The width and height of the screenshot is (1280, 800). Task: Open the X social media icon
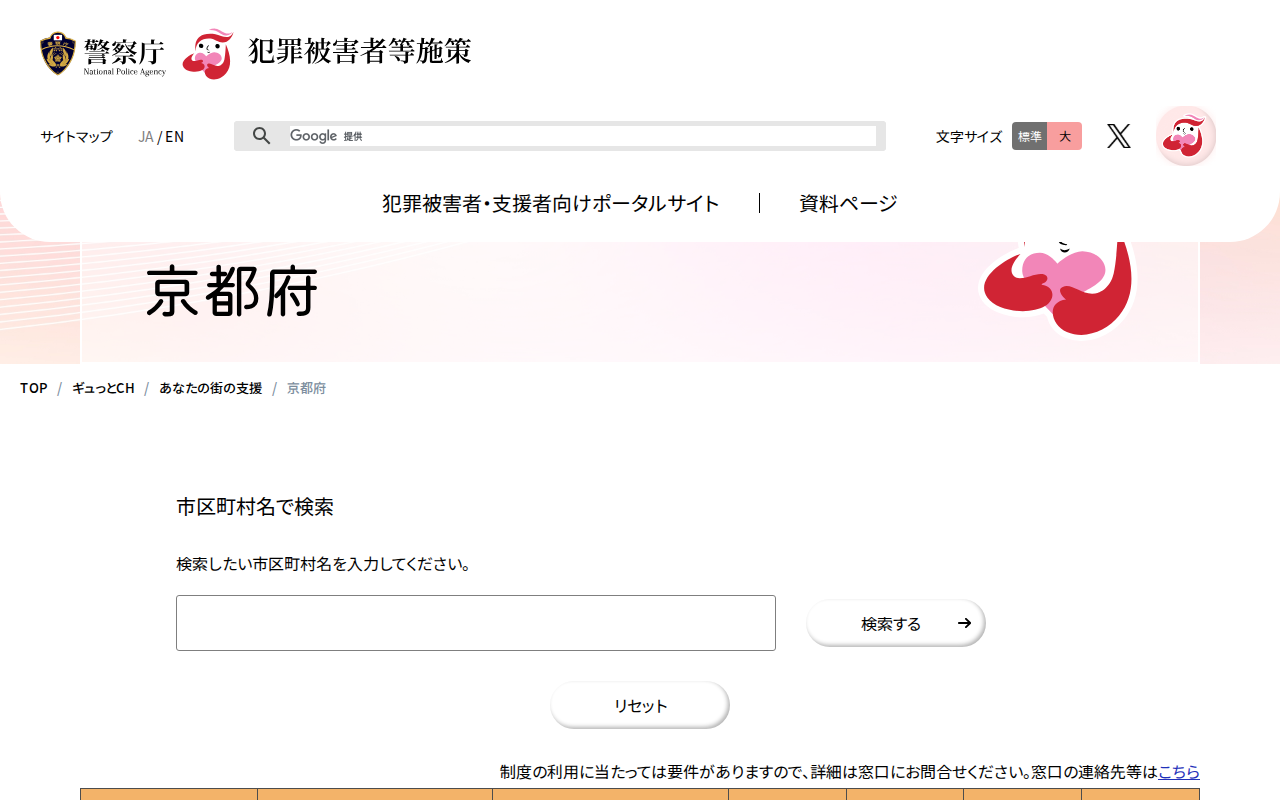[x=1119, y=136]
